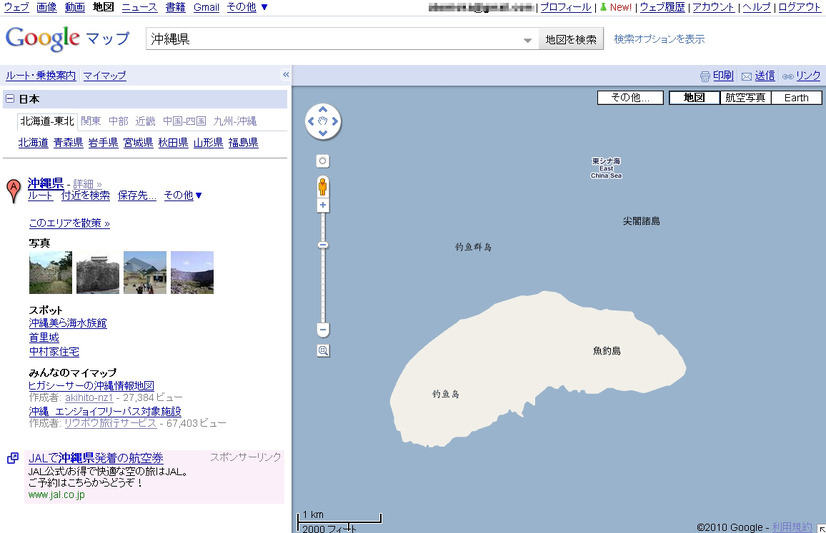
Task: Click the 地図を検索 button
Action: click(571, 40)
